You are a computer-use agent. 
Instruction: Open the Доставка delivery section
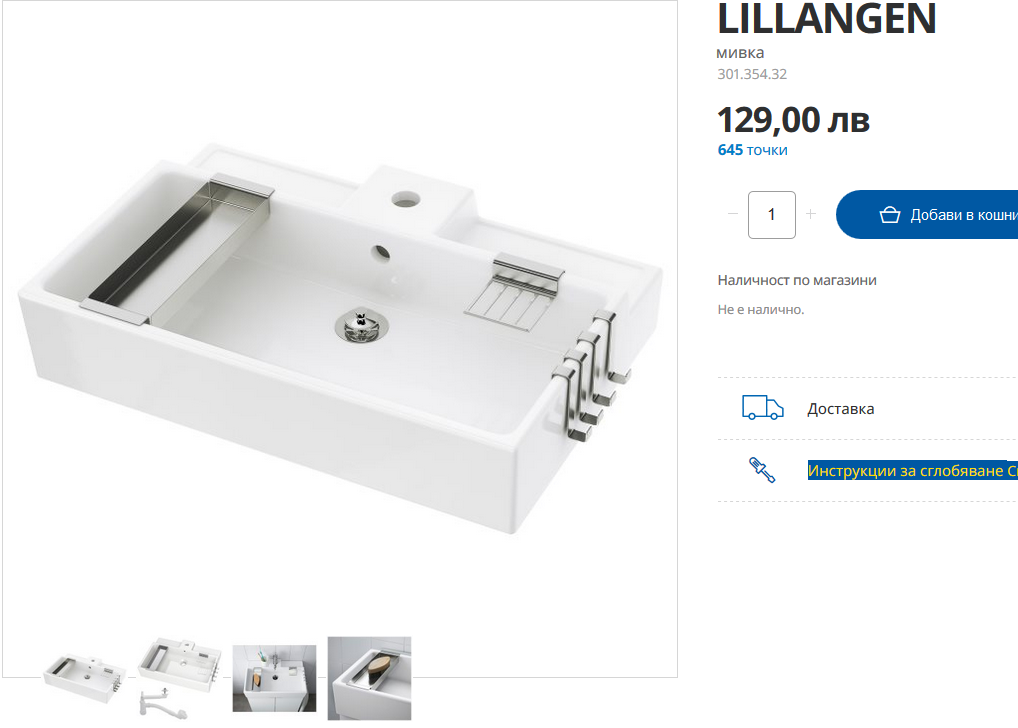(x=840, y=408)
